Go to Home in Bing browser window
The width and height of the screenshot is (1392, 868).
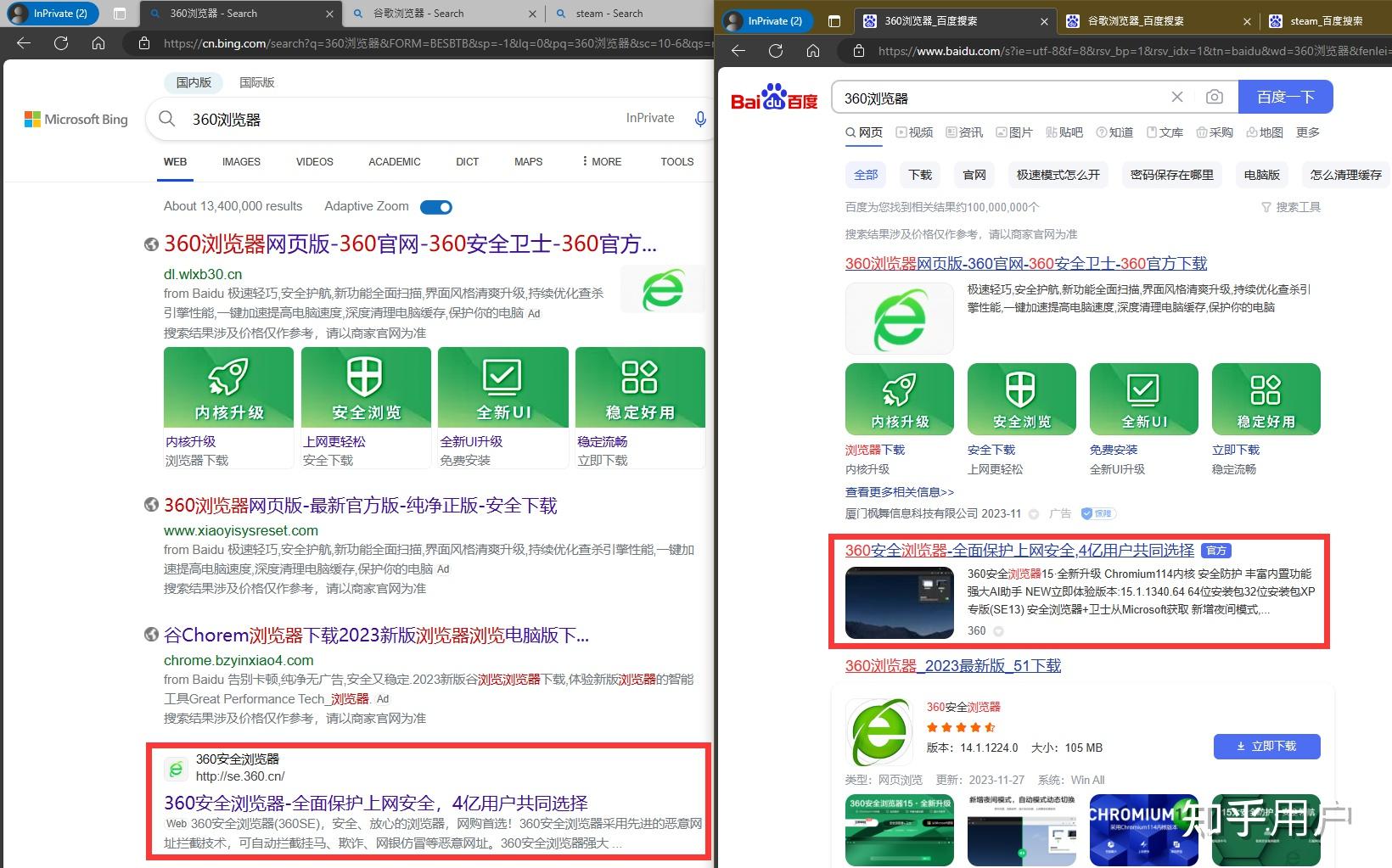tap(98, 42)
